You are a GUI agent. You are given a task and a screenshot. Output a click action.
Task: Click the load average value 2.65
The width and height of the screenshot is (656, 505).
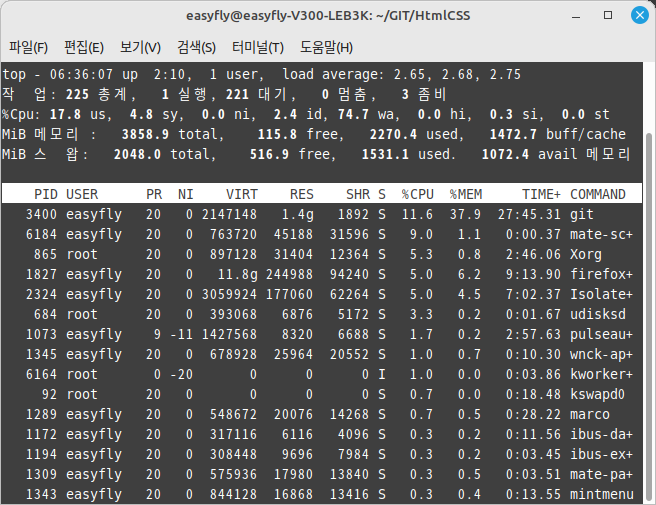tap(410, 74)
